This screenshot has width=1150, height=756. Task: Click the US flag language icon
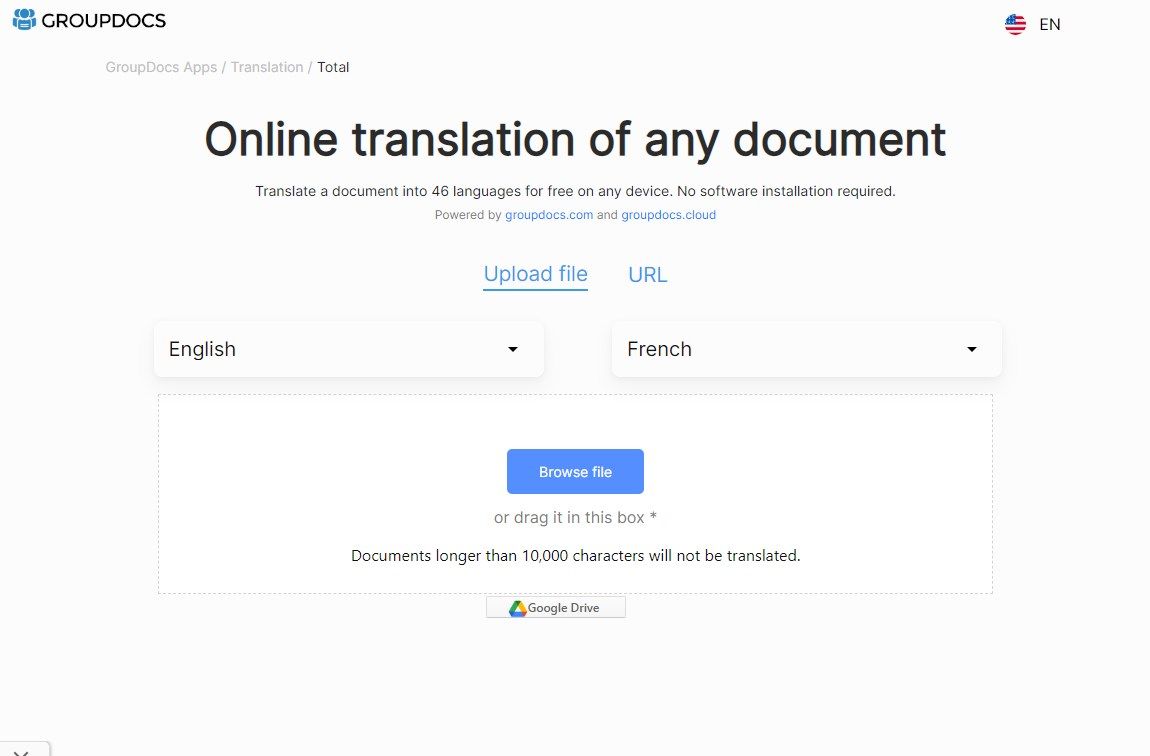[1015, 24]
